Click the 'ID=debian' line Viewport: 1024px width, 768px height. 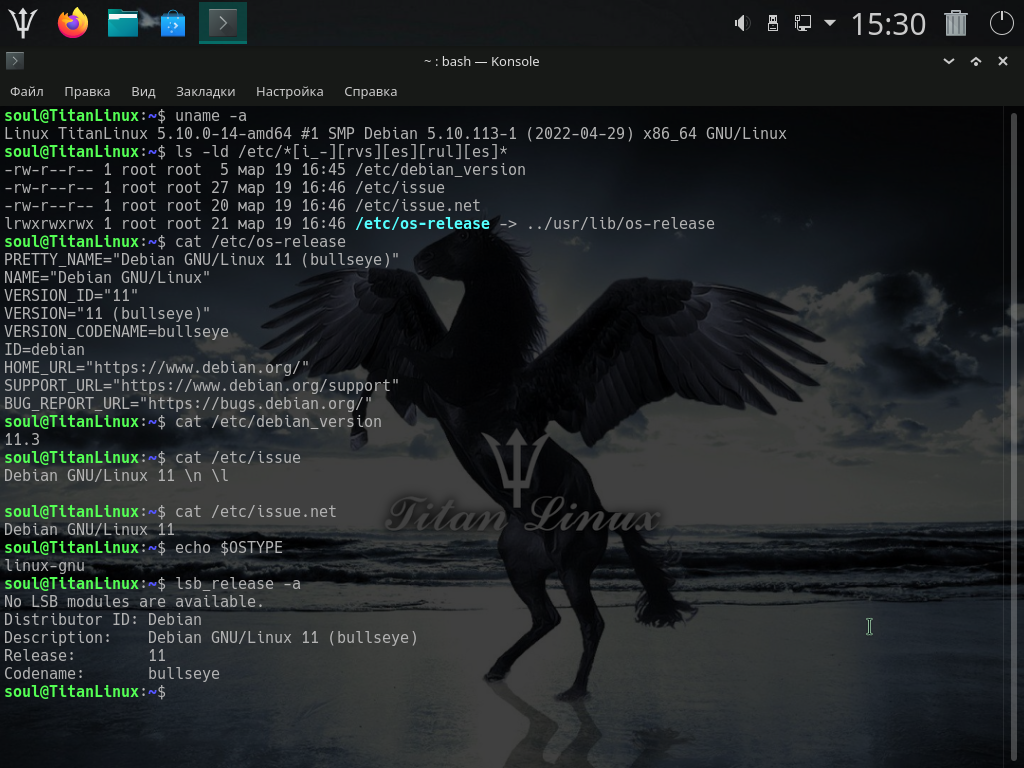click(x=44, y=350)
